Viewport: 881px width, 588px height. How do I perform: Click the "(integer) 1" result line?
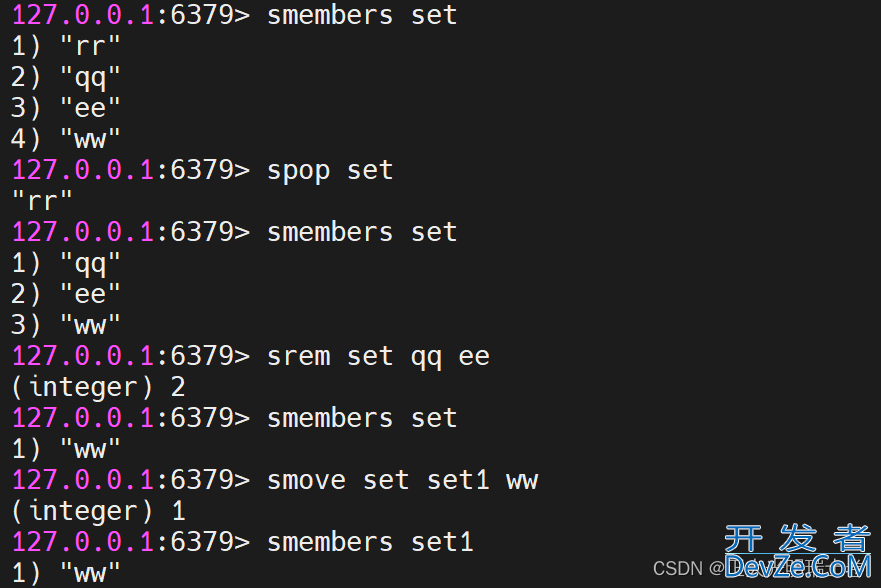[x=98, y=512]
